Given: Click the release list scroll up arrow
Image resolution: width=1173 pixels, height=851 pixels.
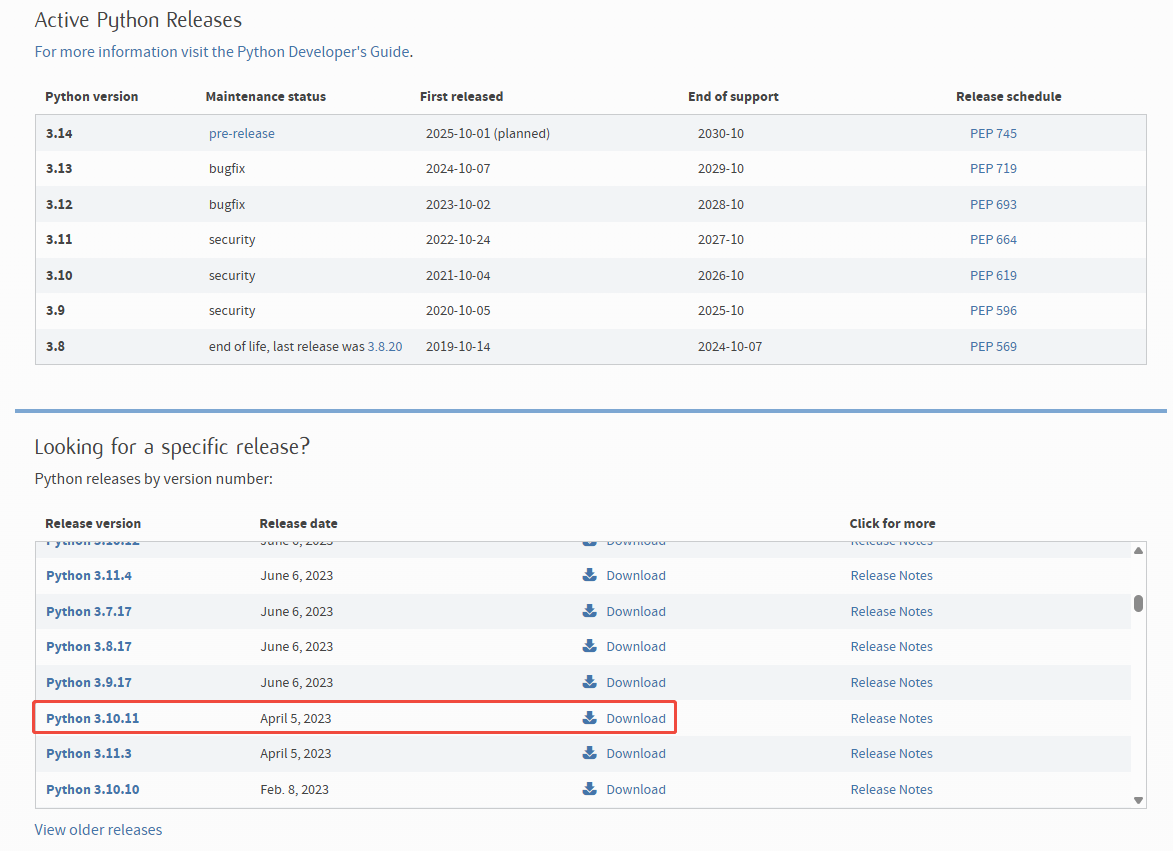Looking at the screenshot, I should (1138, 550).
